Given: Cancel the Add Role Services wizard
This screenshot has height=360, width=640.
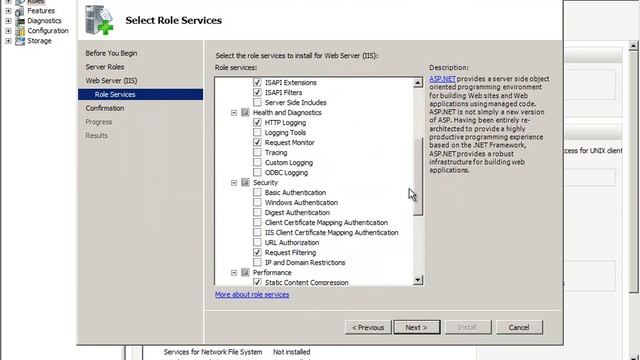Looking at the screenshot, I should [x=519, y=327].
